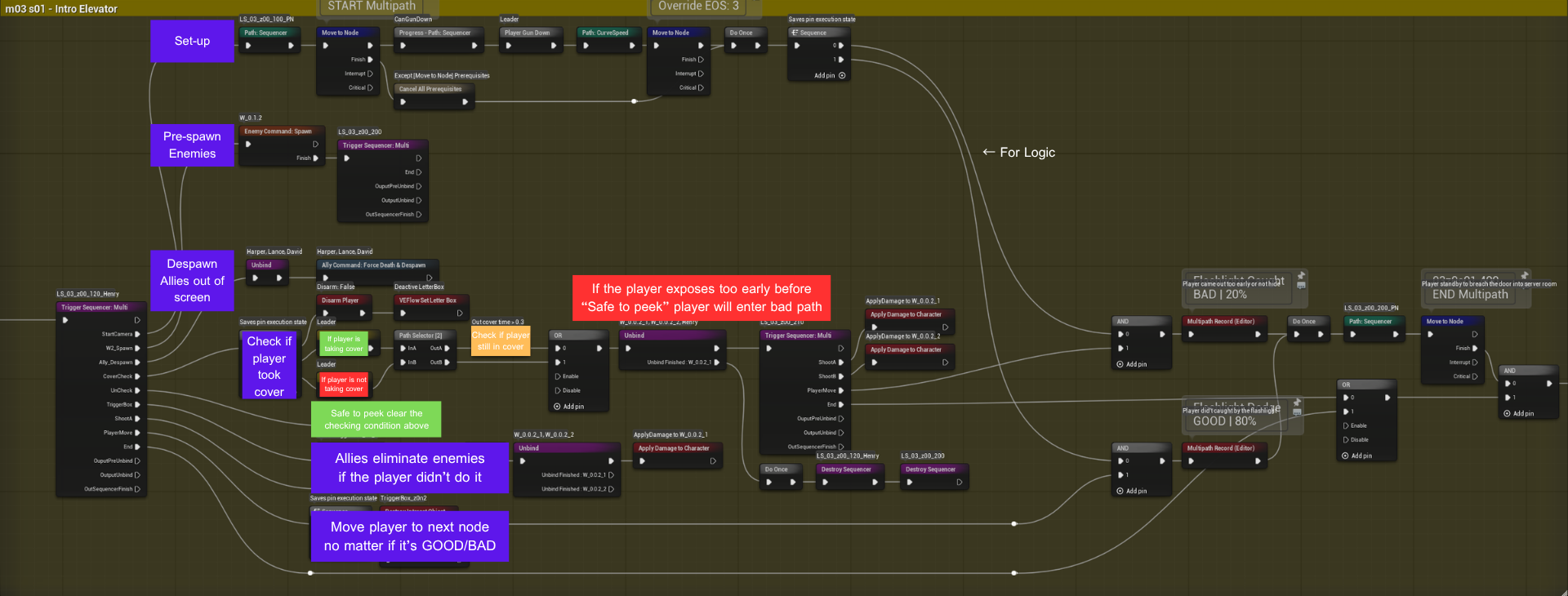Click Critical pin on Move to Node under Override EOS
This screenshot has width=1568, height=596.
pos(701,87)
